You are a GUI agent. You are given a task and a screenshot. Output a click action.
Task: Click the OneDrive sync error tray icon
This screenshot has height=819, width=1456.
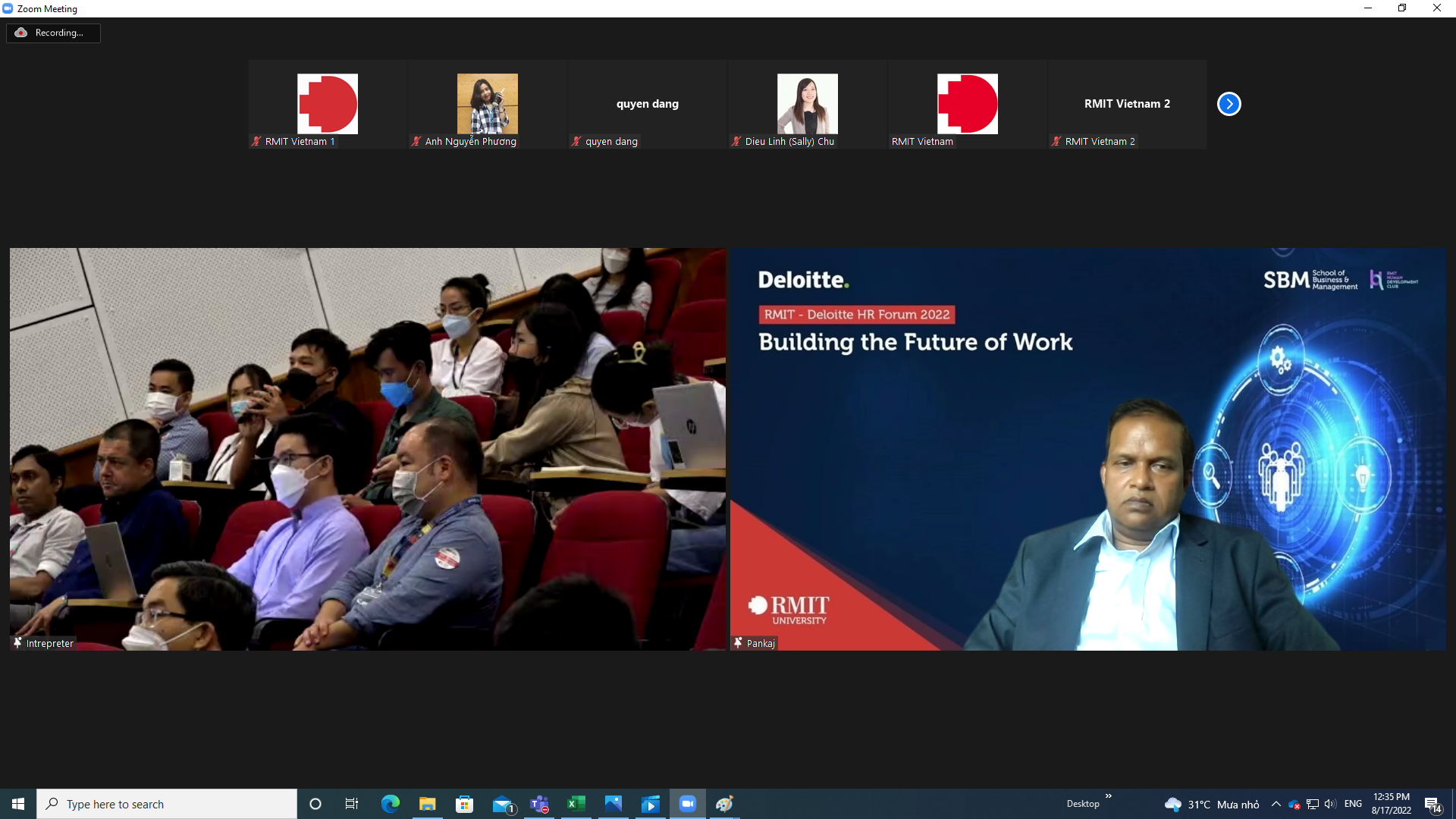[1294, 804]
